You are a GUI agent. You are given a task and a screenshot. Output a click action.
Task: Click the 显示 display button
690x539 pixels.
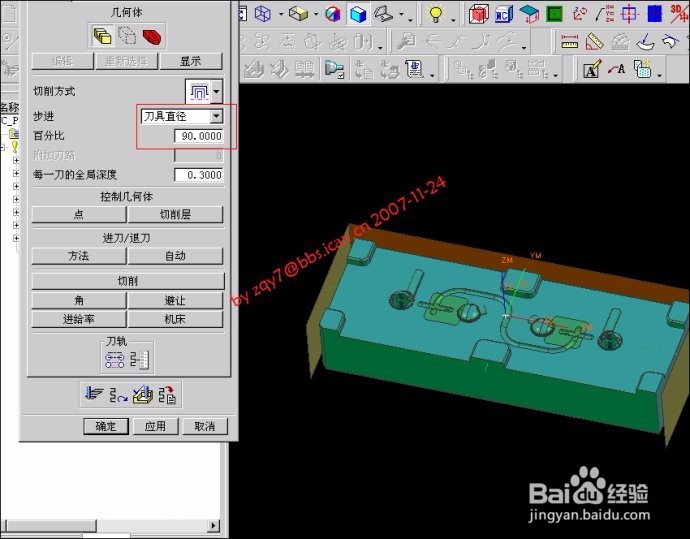point(191,62)
